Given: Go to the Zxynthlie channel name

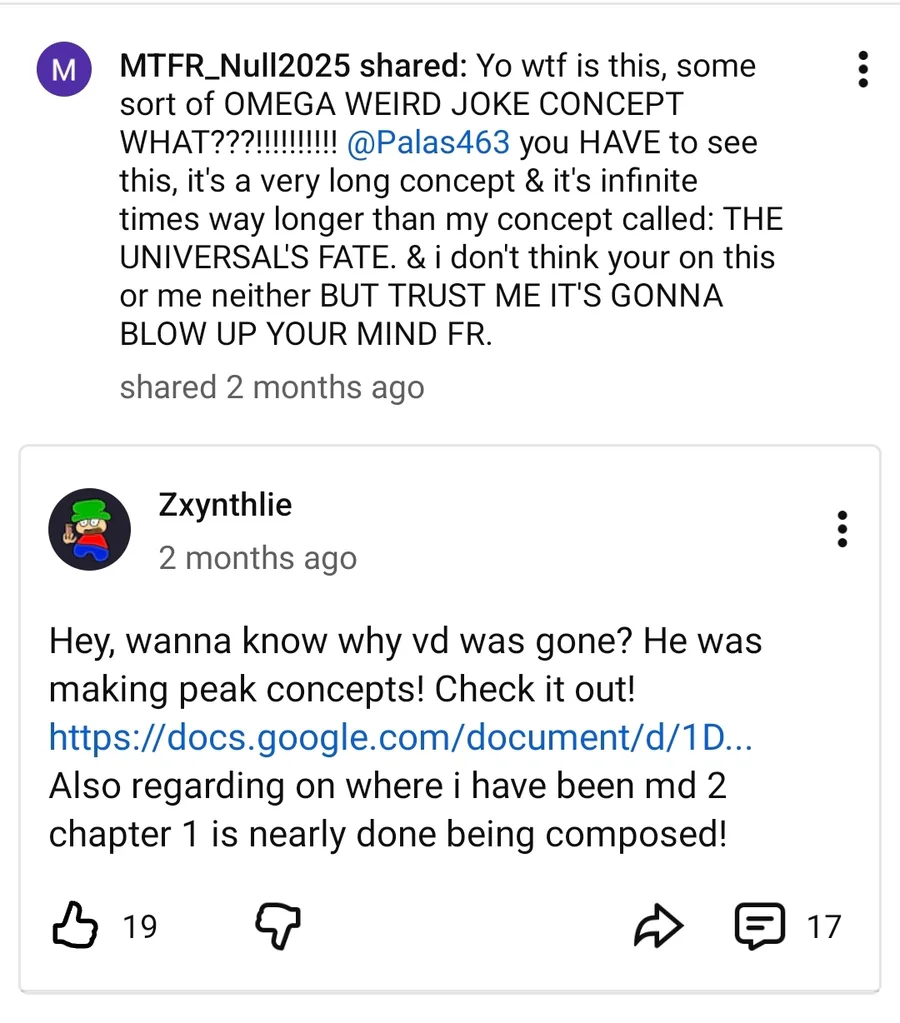Looking at the screenshot, I should [x=225, y=505].
